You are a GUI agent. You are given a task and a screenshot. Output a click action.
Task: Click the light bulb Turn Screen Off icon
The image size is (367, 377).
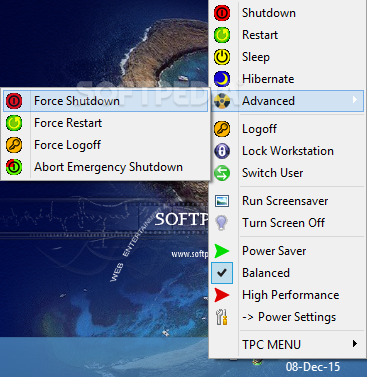[222, 223]
